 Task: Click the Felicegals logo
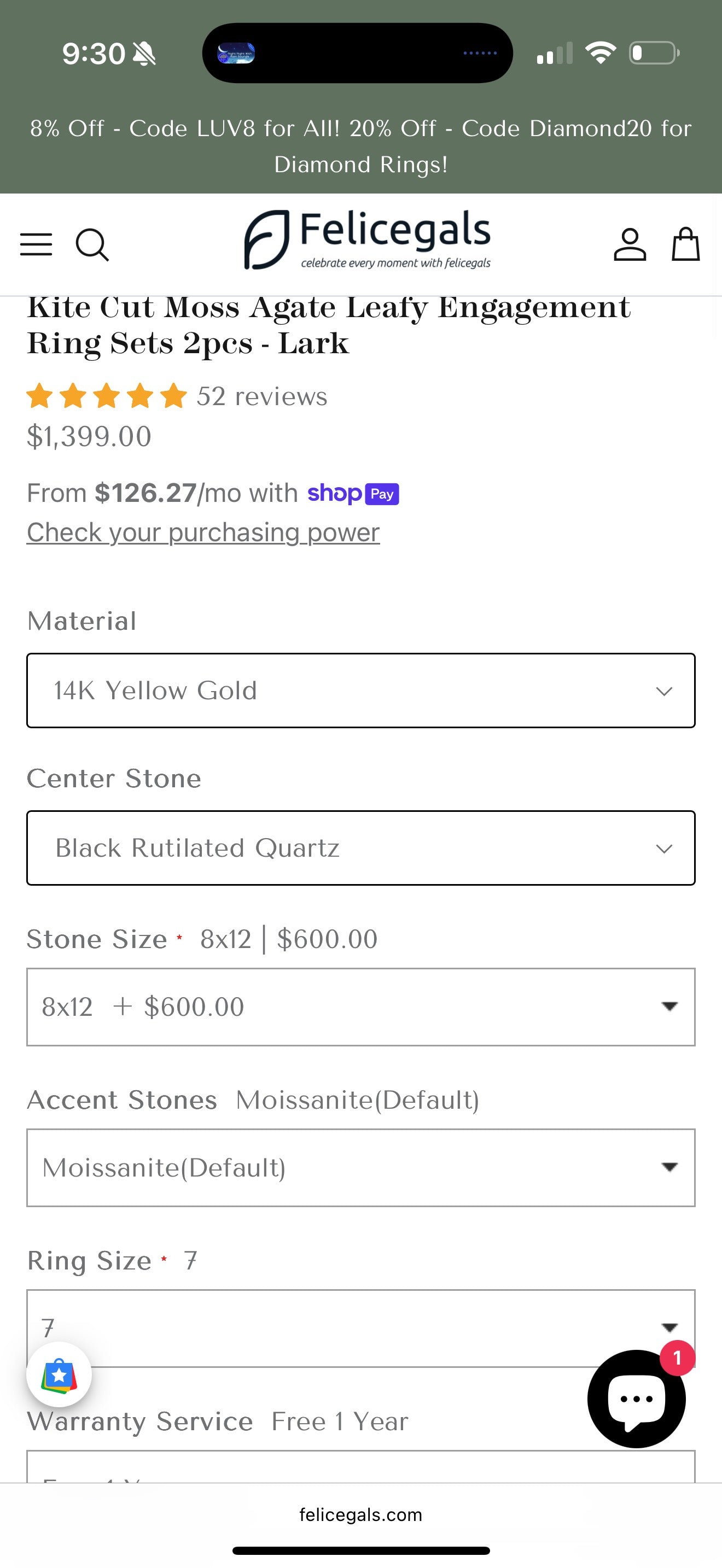pyautogui.click(x=368, y=240)
